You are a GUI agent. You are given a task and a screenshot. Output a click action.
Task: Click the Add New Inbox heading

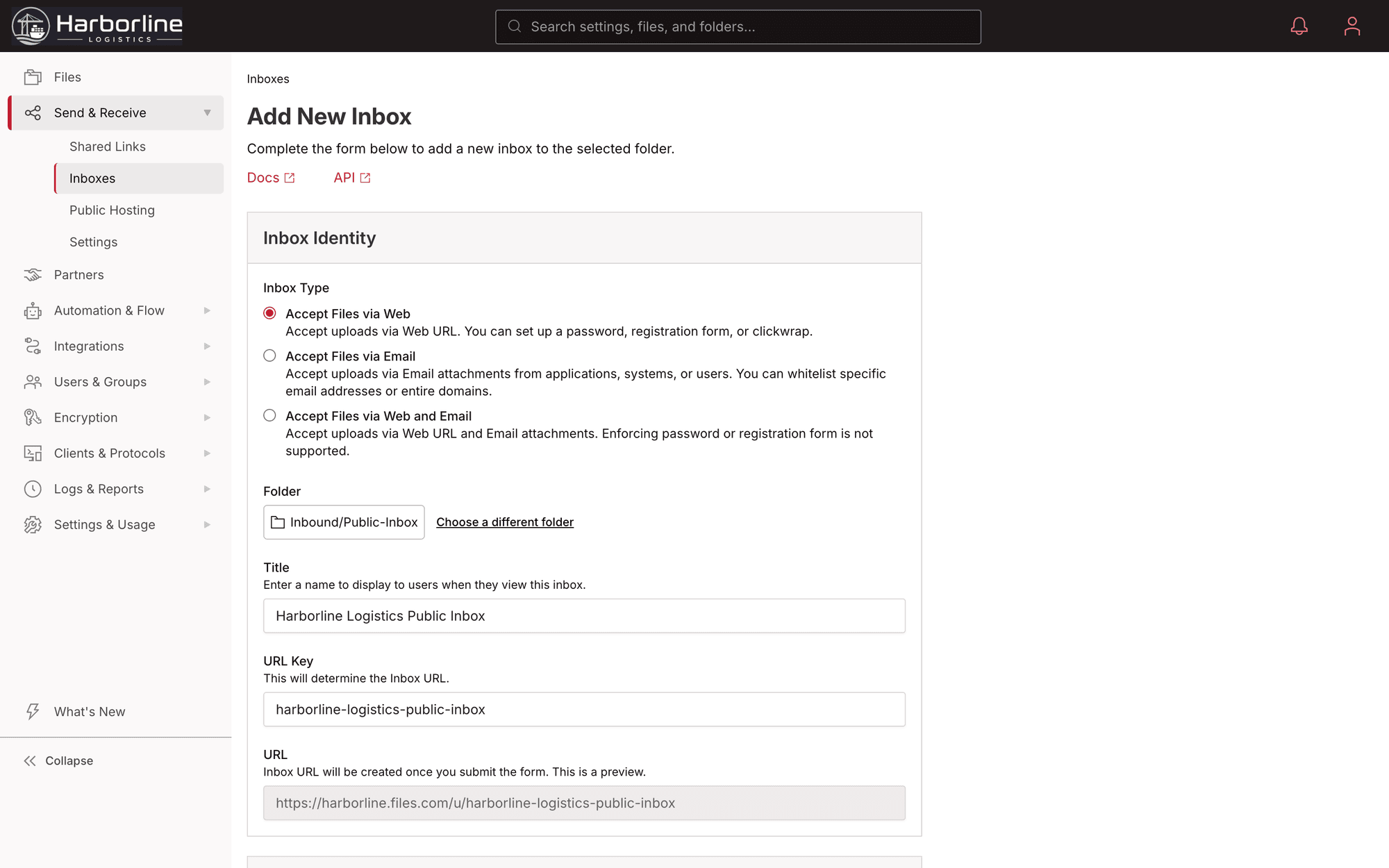coord(329,117)
